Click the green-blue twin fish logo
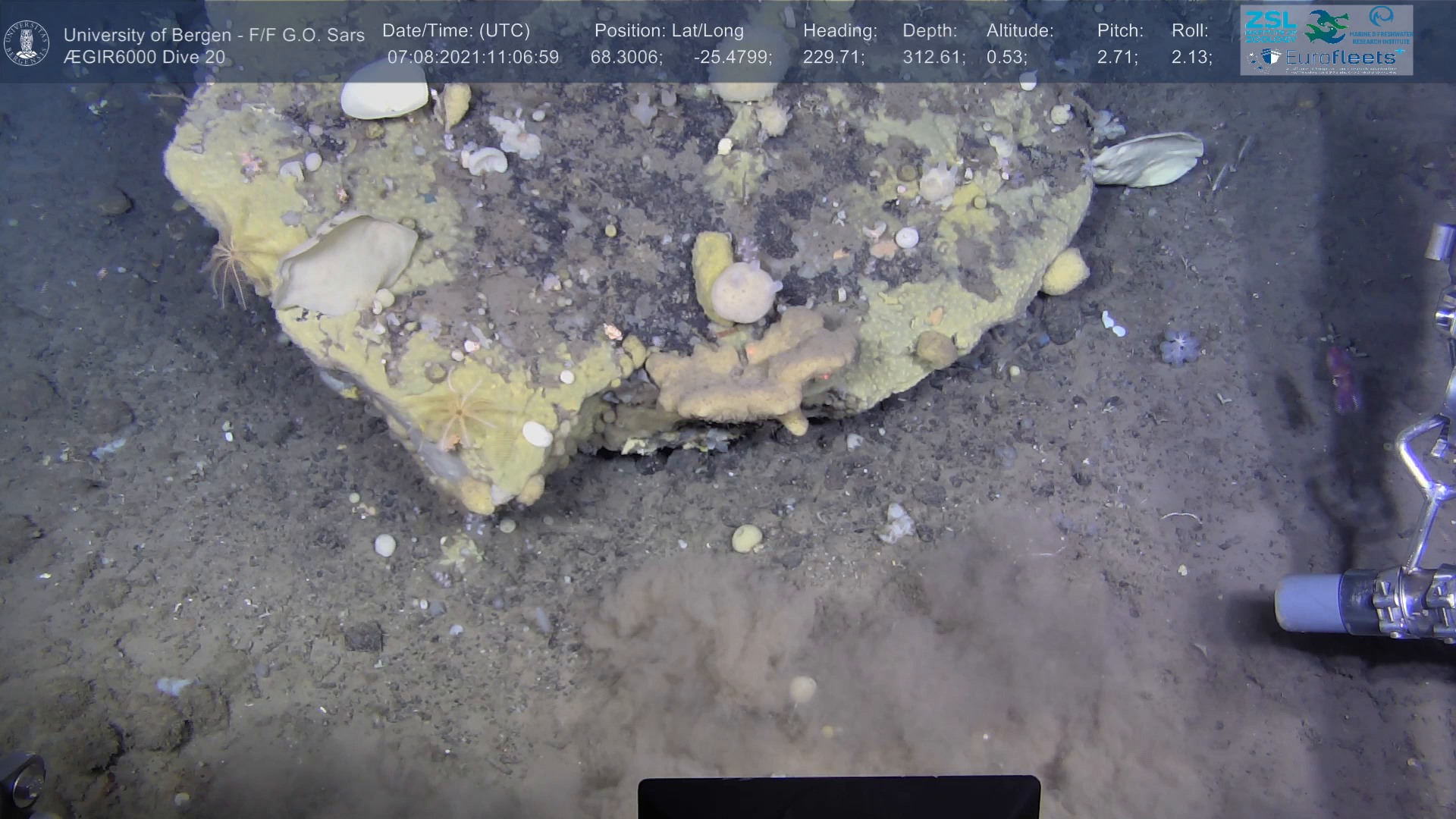Screen dimensions: 1456x819 coord(1327,26)
